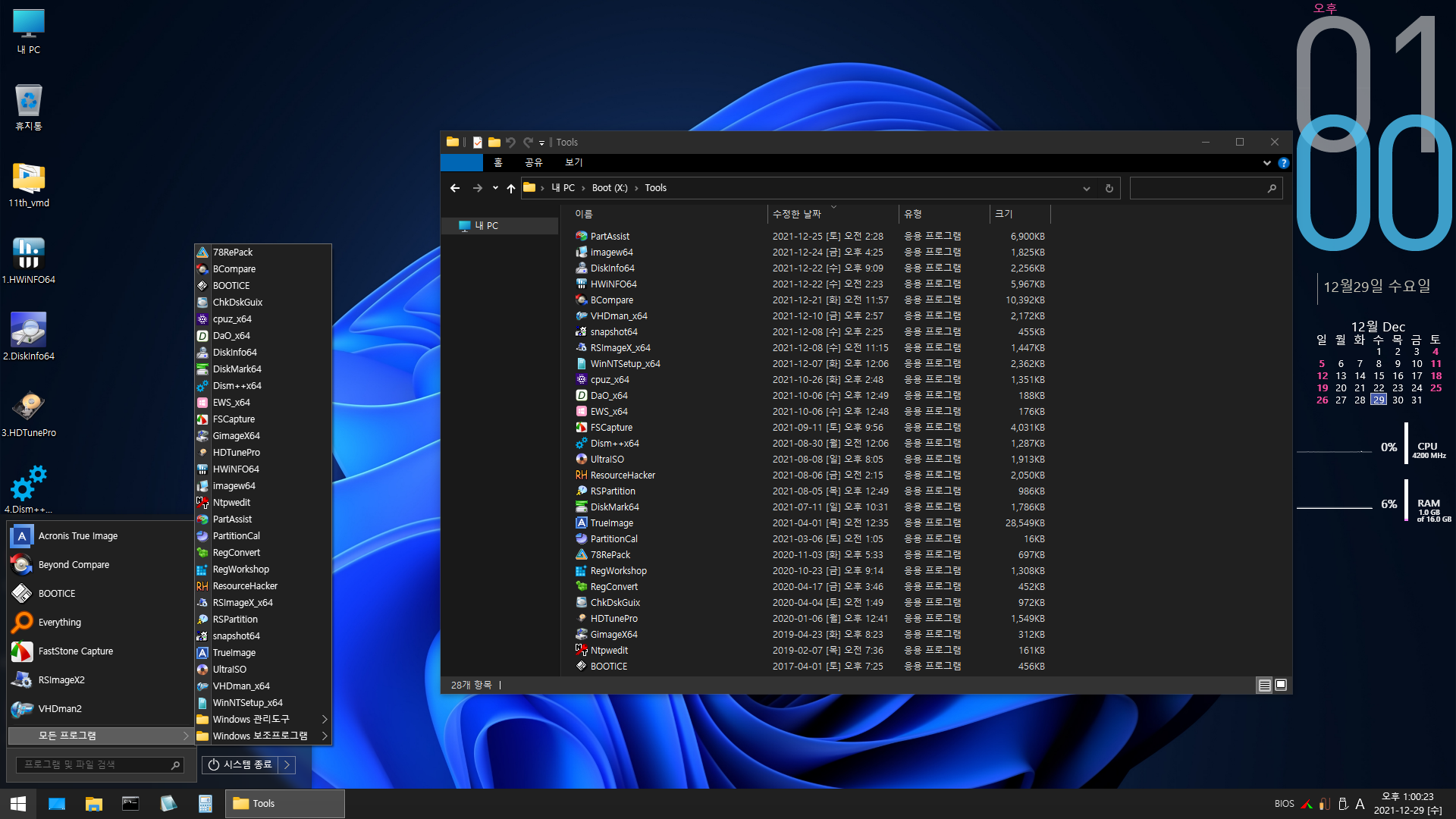1456x819 pixels.
Task: Go back in Explorer navigation
Action: pyautogui.click(x=455, y=188)
